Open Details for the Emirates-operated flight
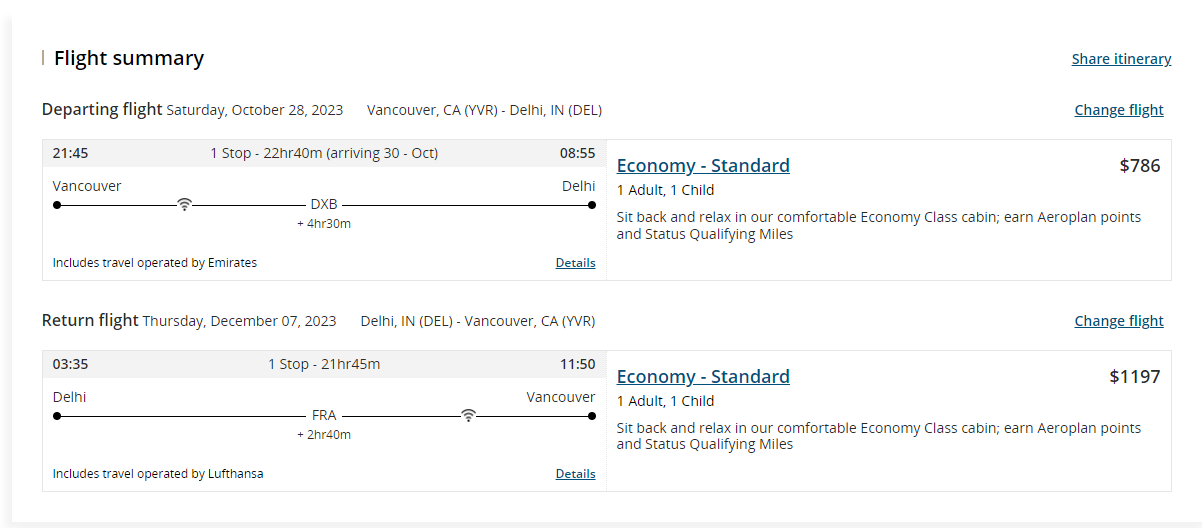Screen dimensions: 1202x528 click(575, 263)
